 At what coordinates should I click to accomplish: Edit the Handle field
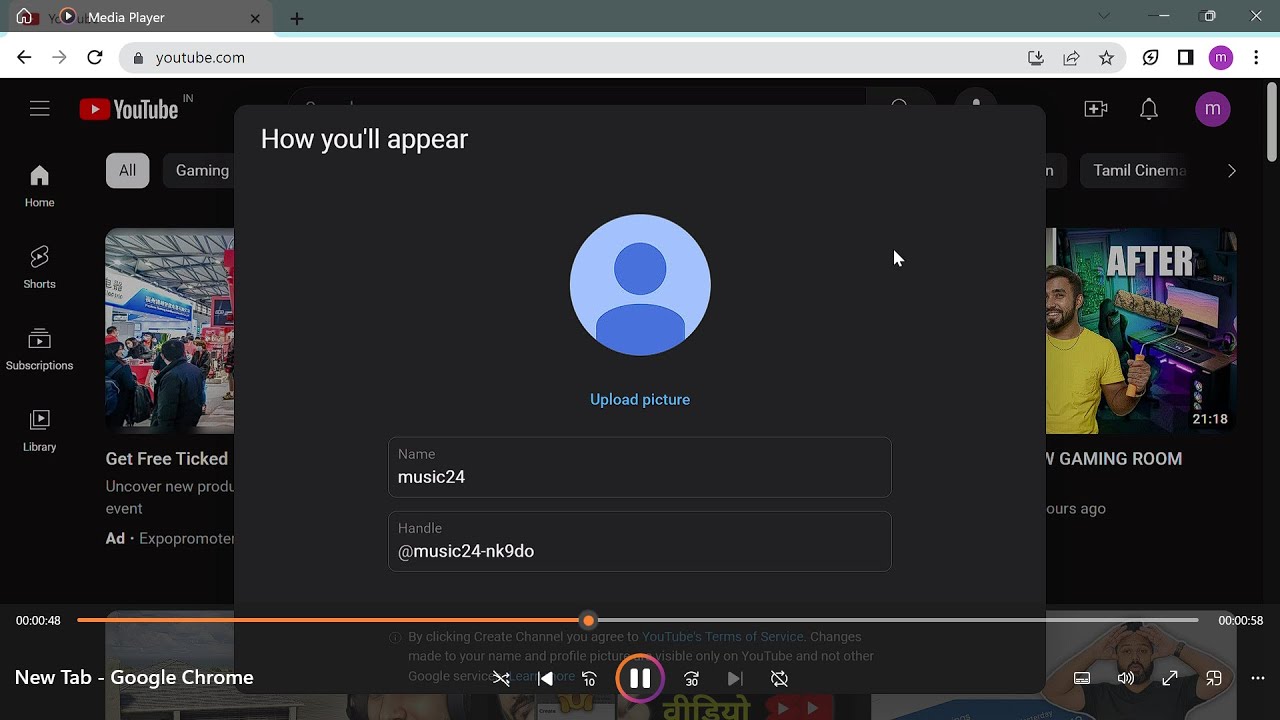point(640,541)
